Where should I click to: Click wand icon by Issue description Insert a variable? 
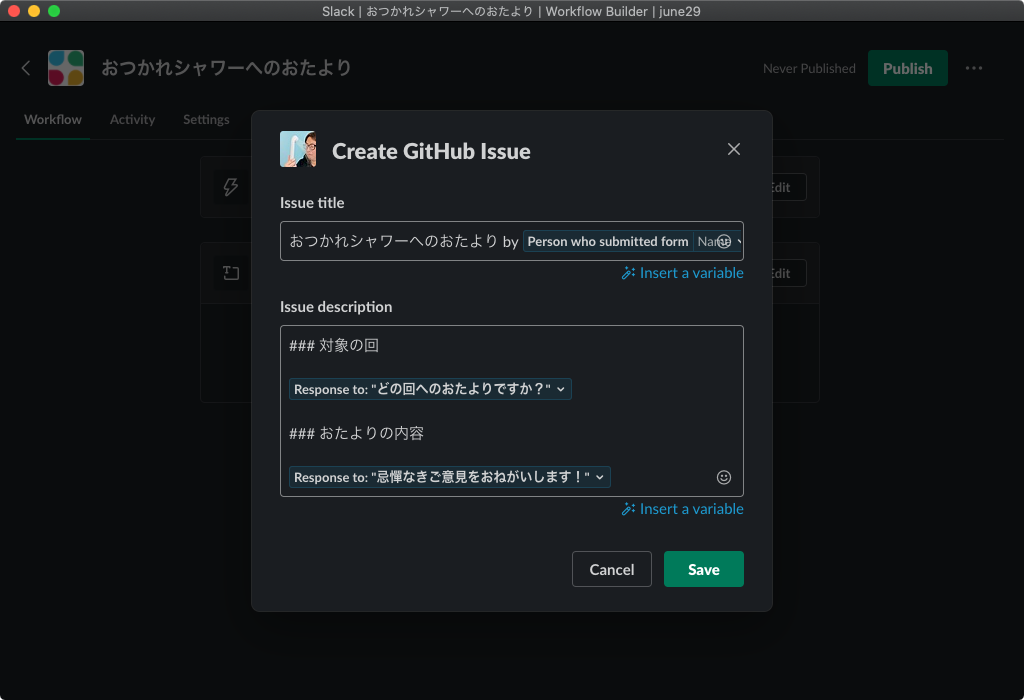628,509
